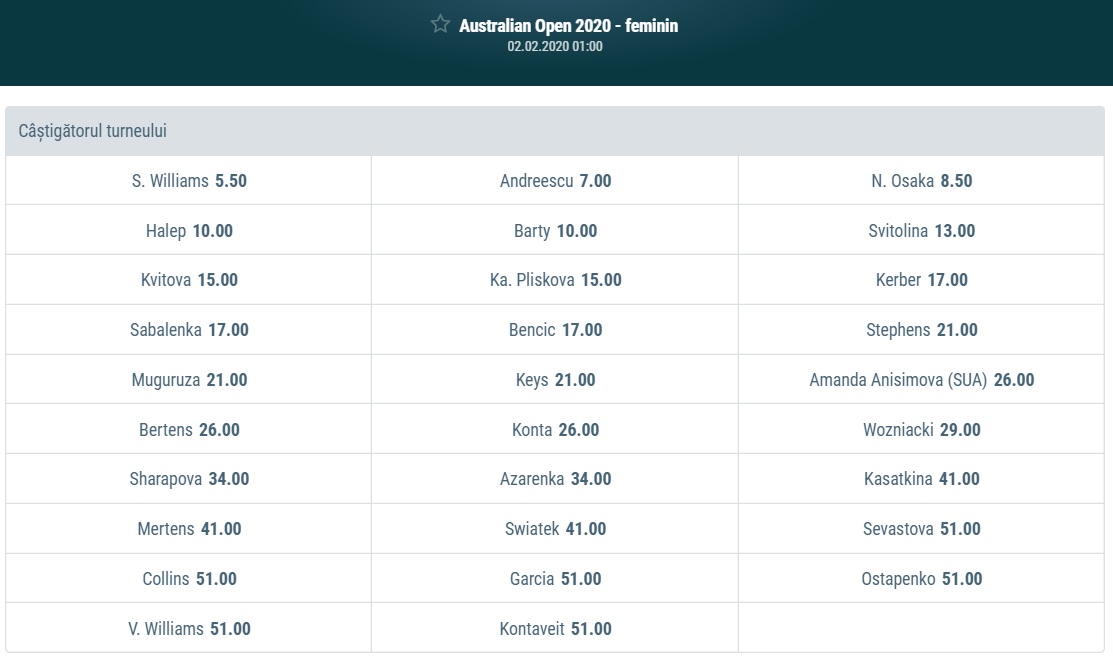
Task: Select Ostapenko odds 51.00
Action: [921, 579]
